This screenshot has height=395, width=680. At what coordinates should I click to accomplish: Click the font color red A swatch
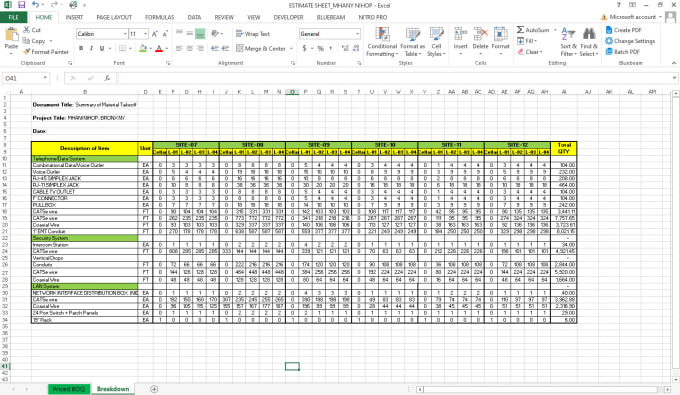pyautogui.click(x=159, y=48)
